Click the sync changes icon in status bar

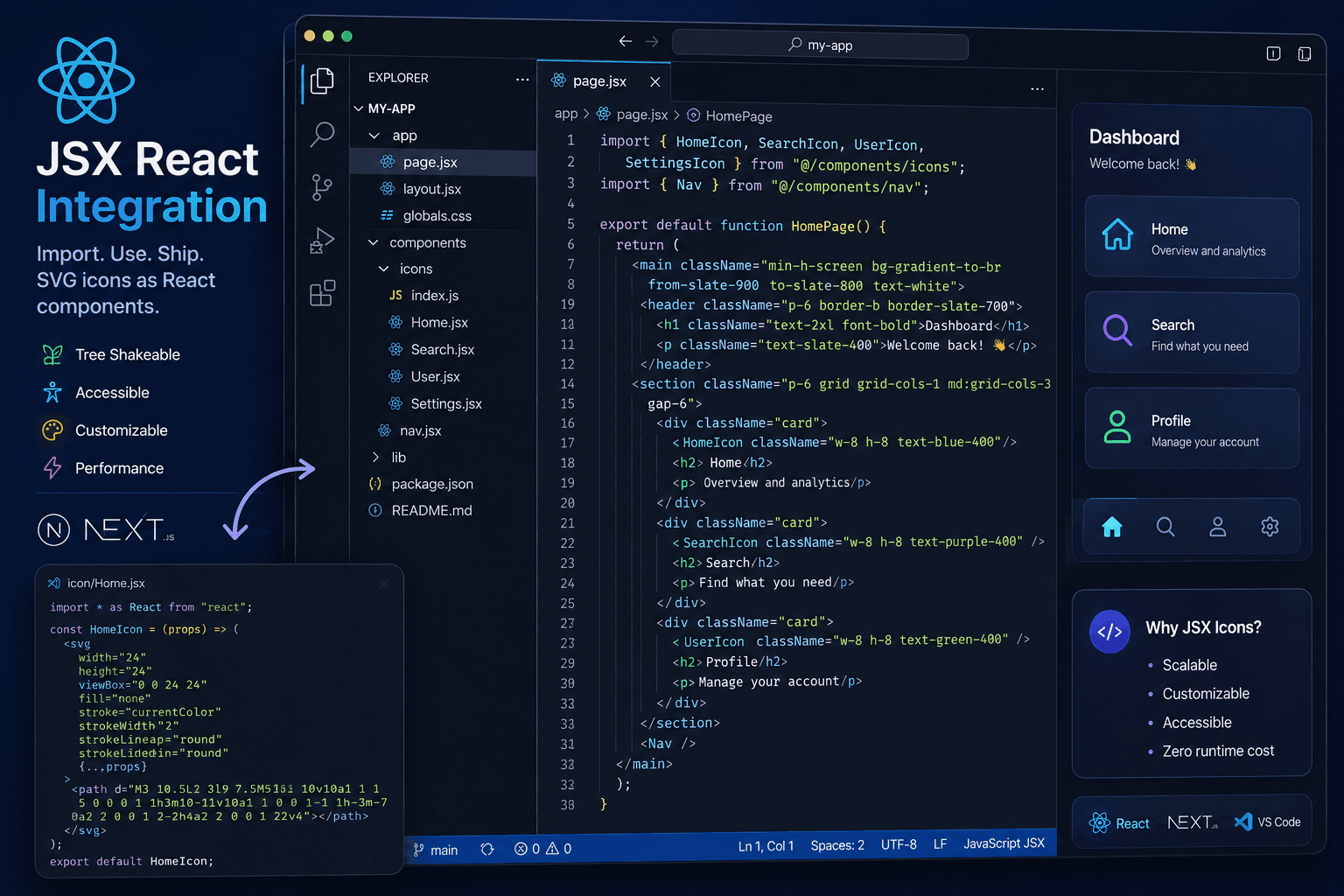click(x=487, y=849)
